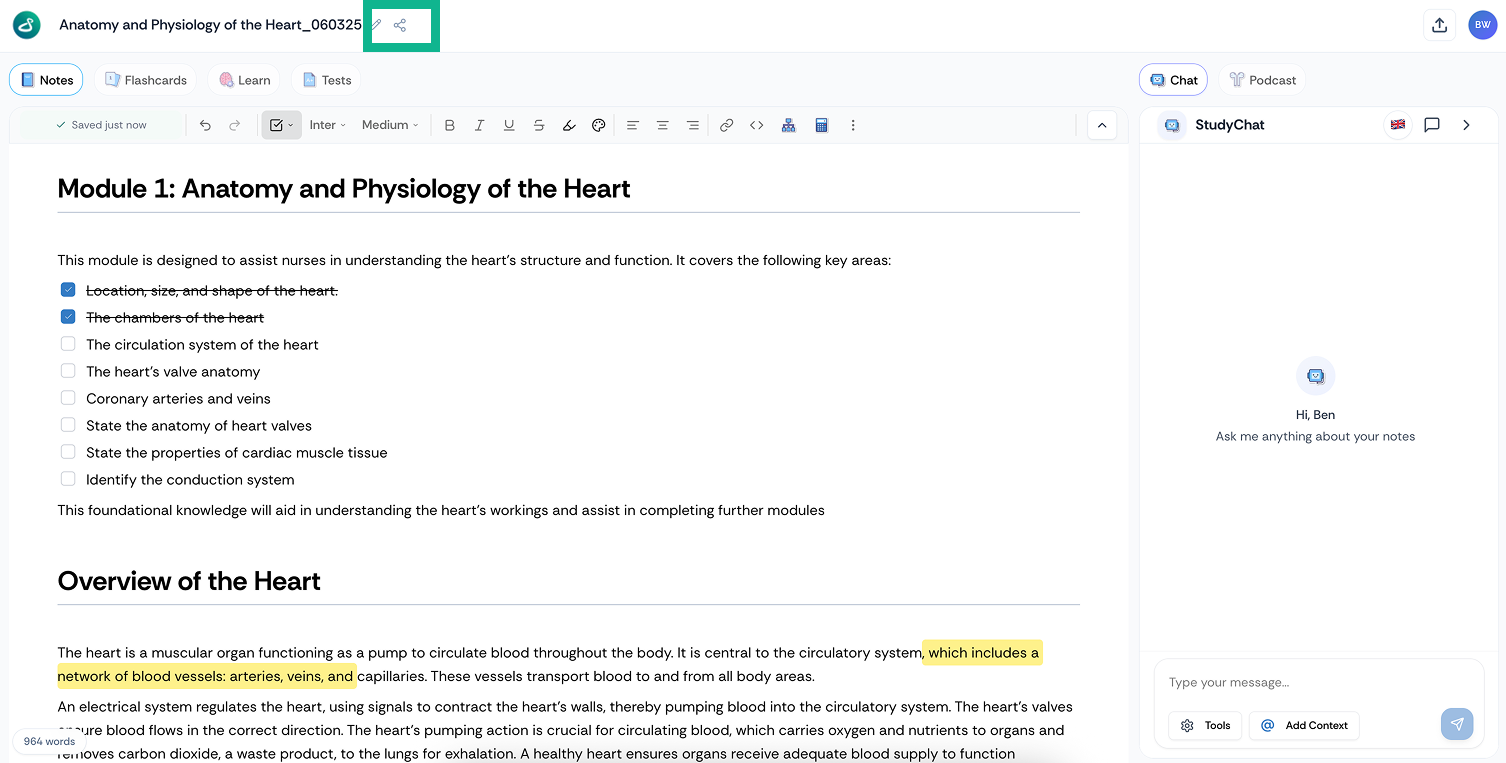Image resolution: width=1506 pixels, height=763 pixels.
Task: Click the Tools button in chat
Action: (1205, 725)
